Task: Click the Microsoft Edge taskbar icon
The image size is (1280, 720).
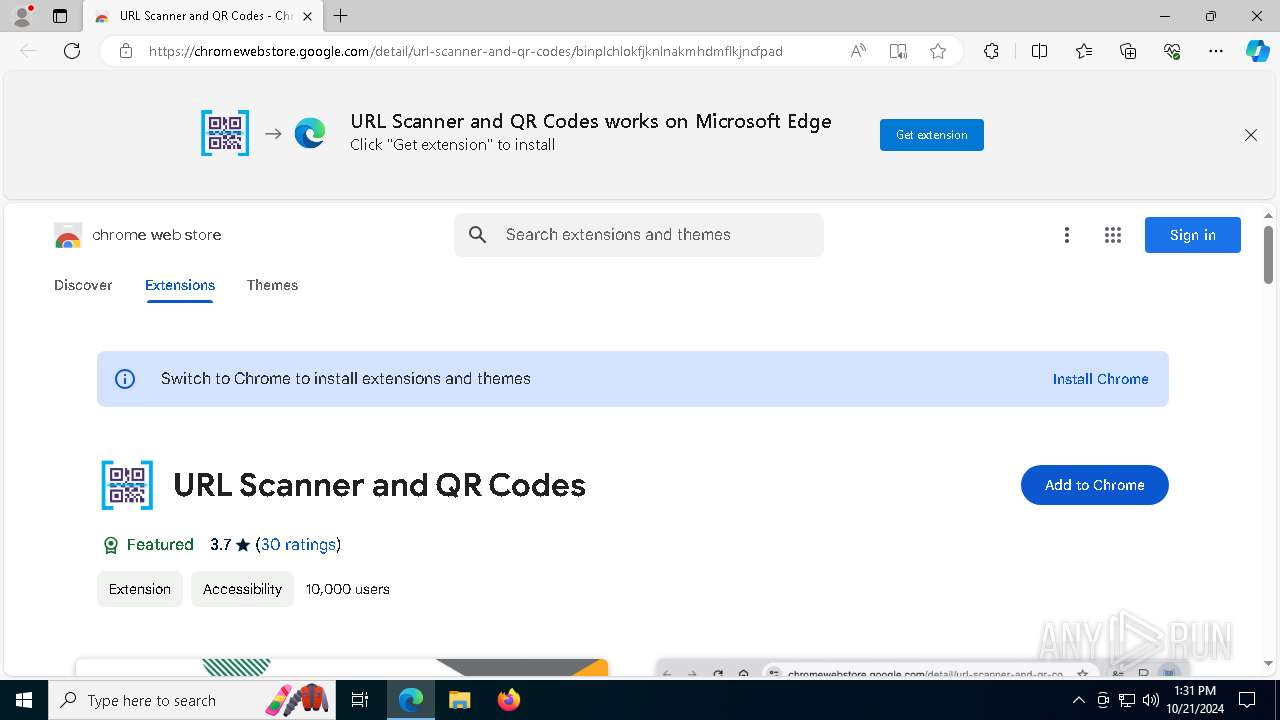Action: [411, 700]
